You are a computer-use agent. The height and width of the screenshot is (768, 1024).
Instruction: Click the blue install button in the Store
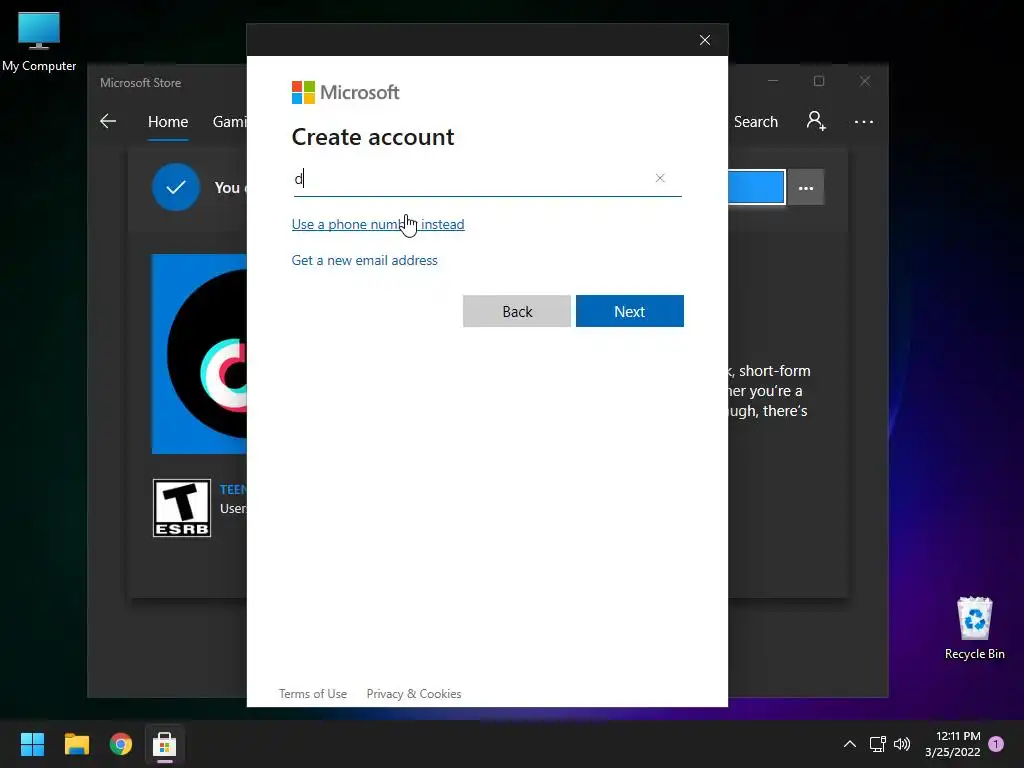[756, 187]
